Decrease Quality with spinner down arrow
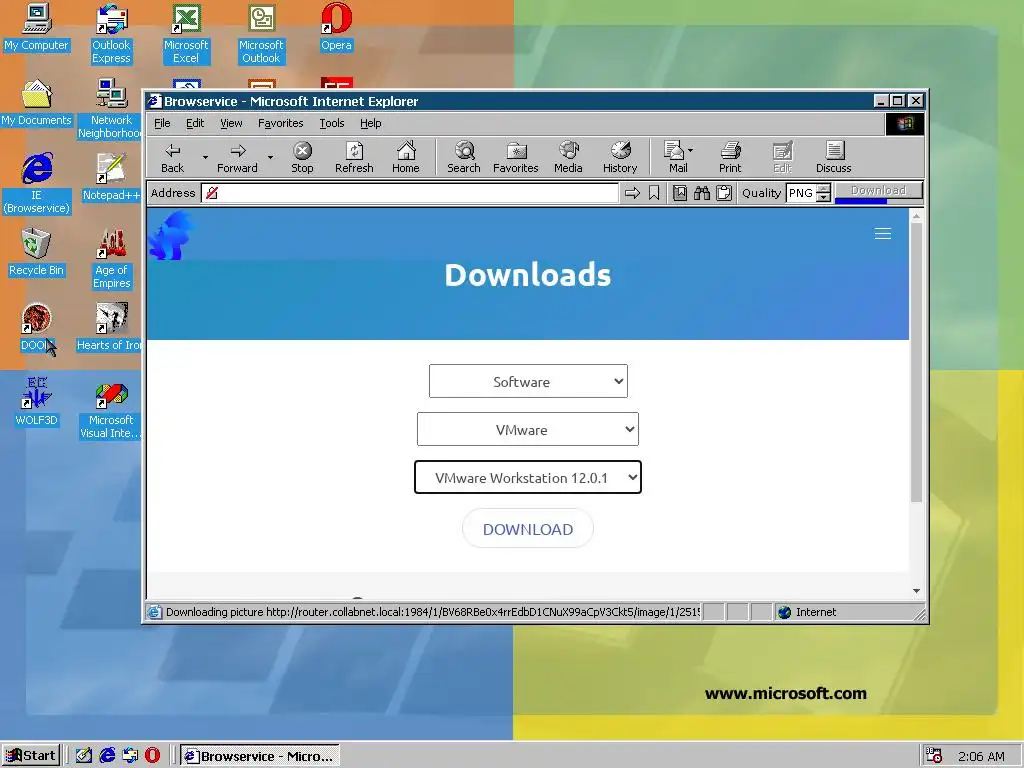 (x=824, y=197)
